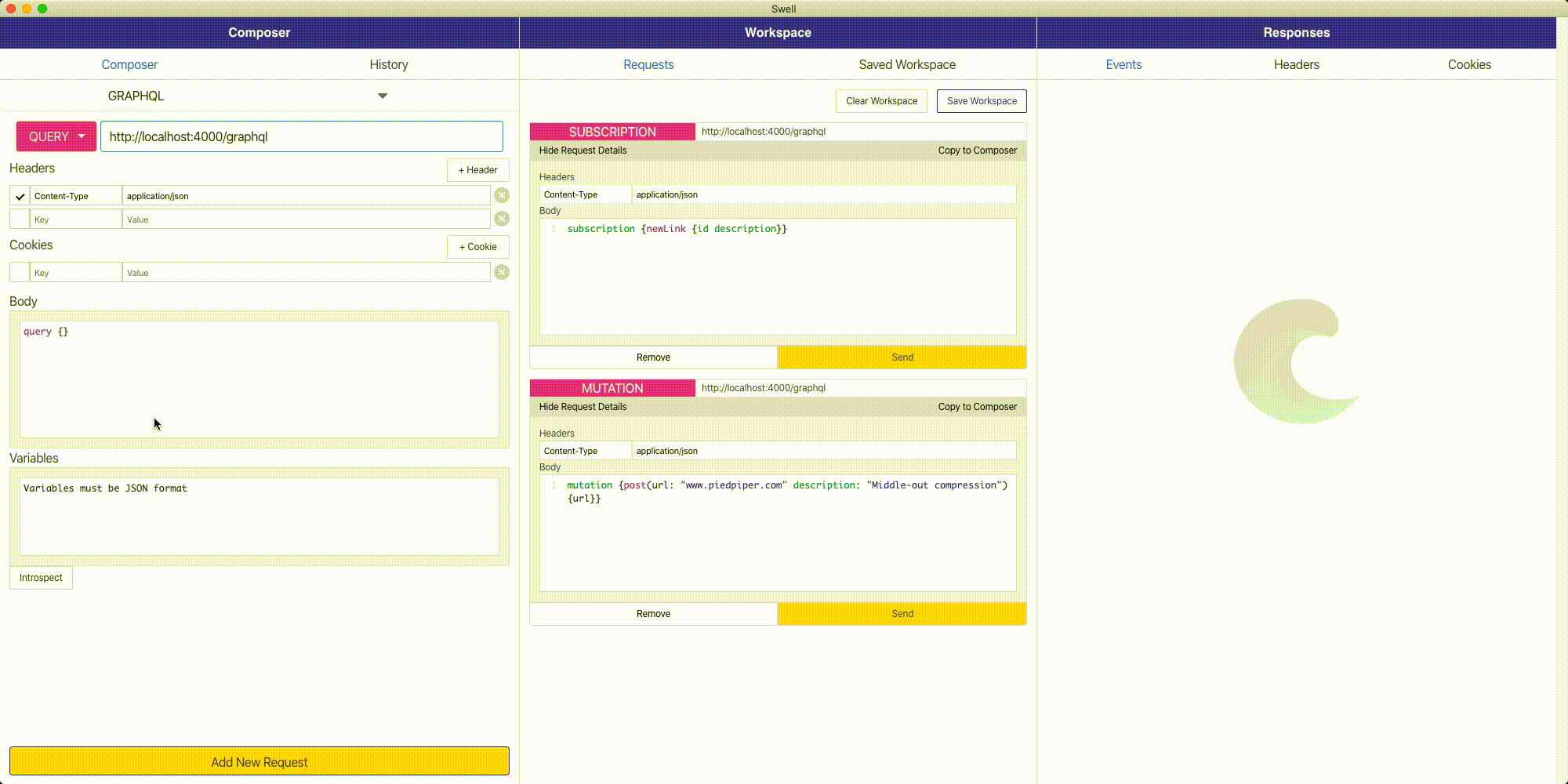This screenshot has width=1568, height=784.
Task: Send the MUTATION request
Action: [902, 614]
